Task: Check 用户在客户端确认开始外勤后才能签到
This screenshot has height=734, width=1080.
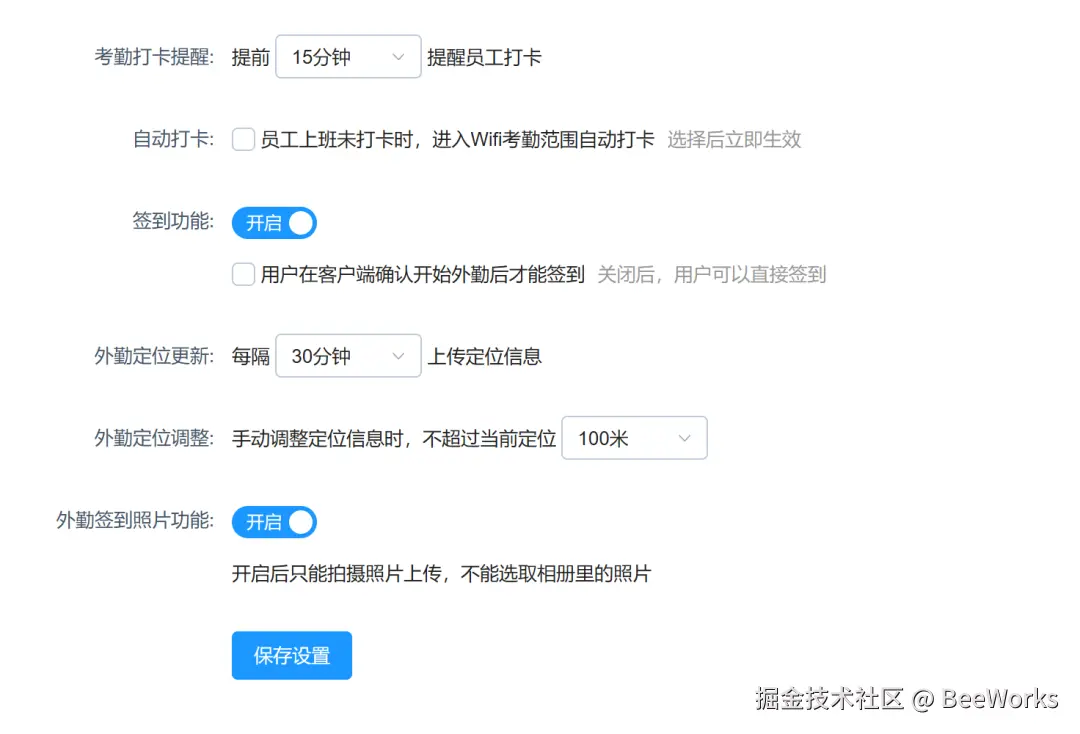Action: pos(243,273)
